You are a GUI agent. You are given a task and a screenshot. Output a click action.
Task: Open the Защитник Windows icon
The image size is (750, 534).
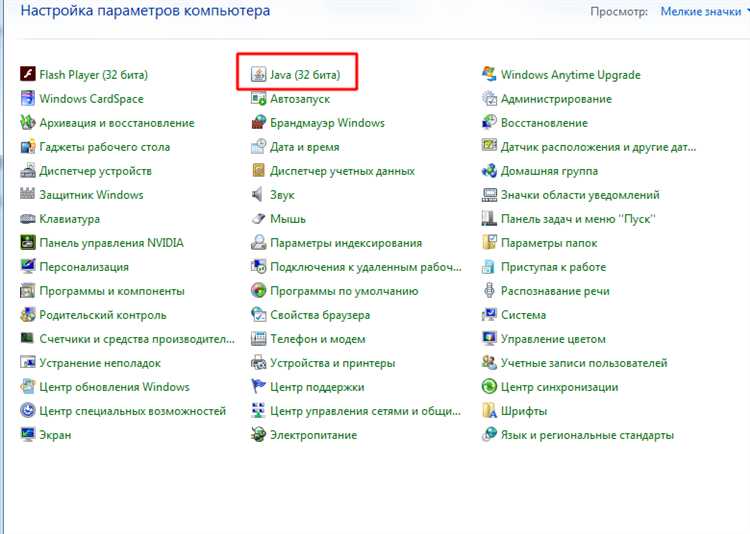pos(28,194)
